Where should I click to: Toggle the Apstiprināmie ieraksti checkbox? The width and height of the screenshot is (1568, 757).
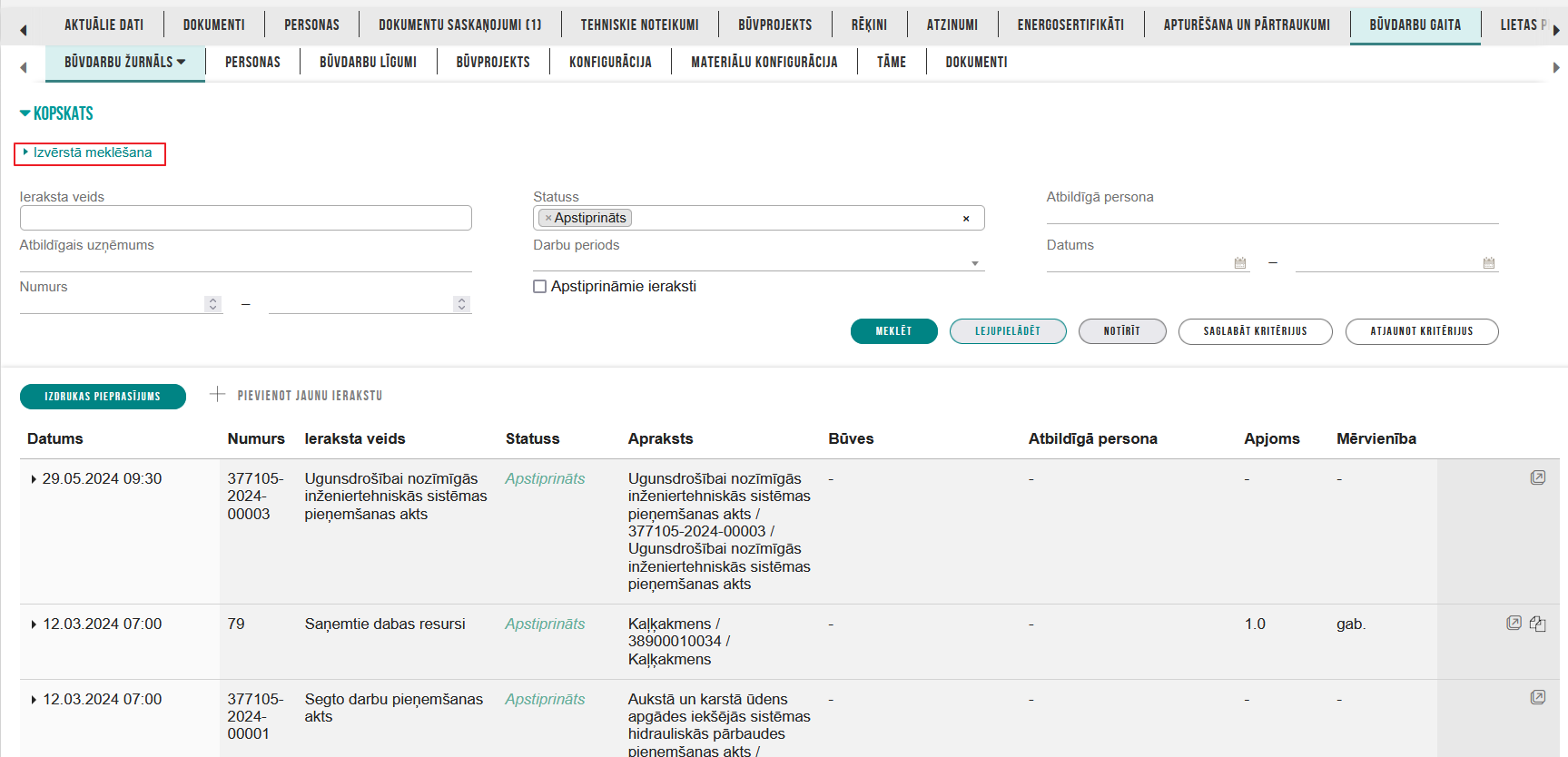(x=539, y=286)
